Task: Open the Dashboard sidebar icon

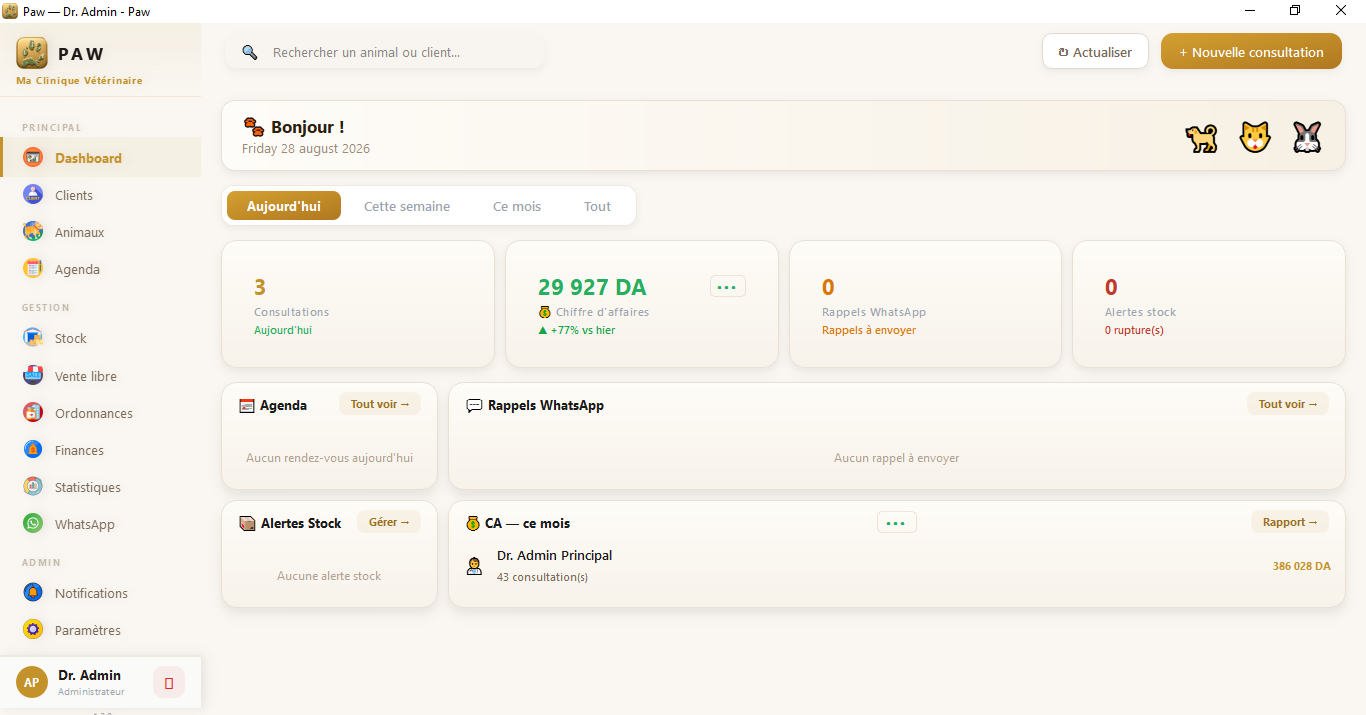Action: coord(33,157)
